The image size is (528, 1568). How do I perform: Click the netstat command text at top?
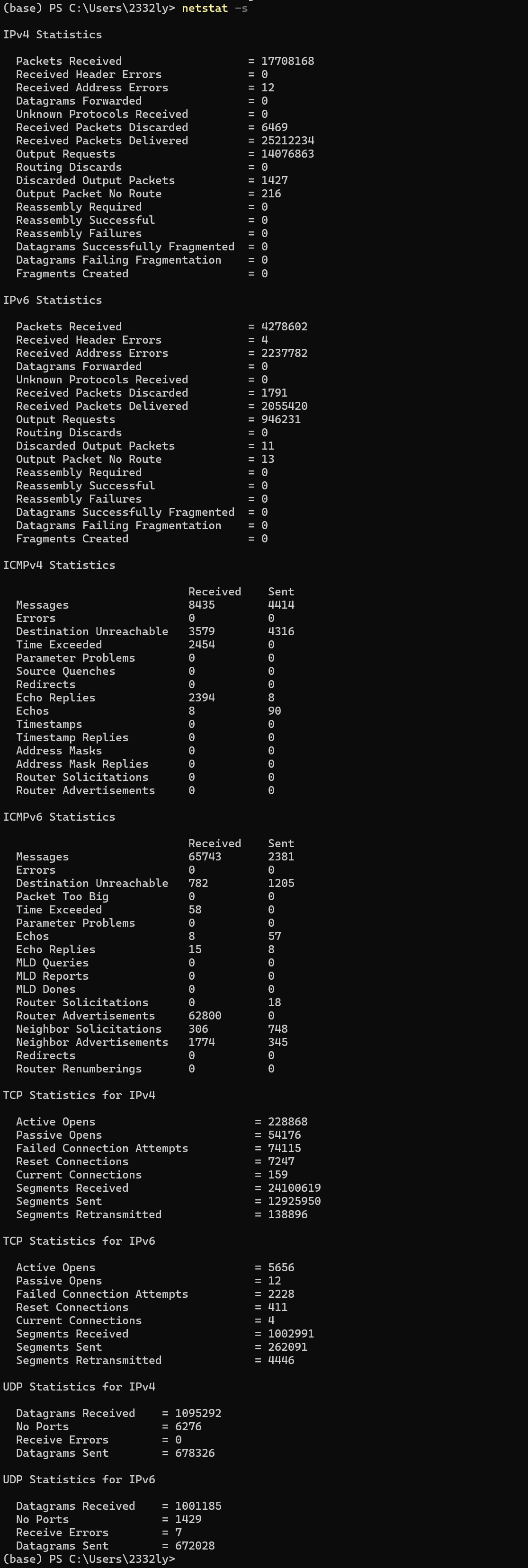click(x=215, y=8)
